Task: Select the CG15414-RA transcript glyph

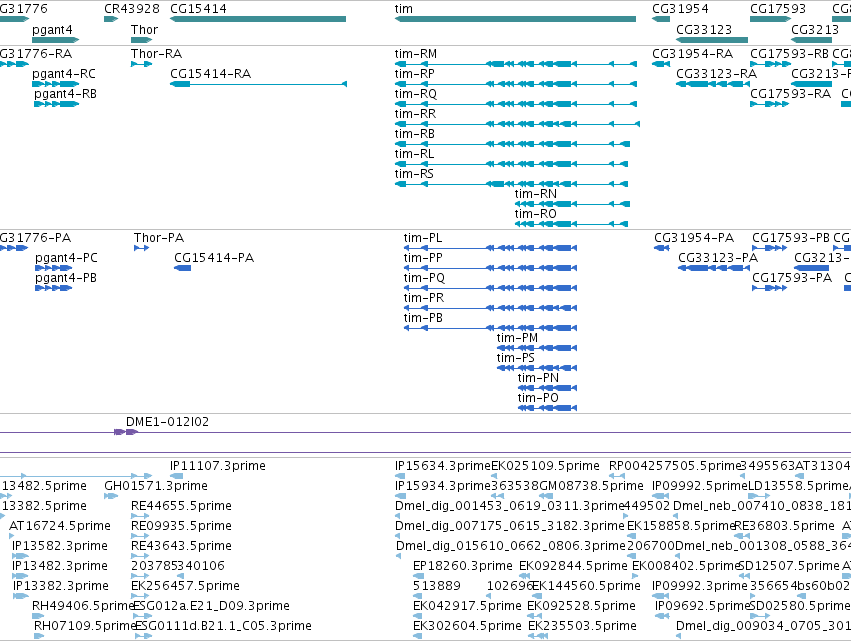Action: pyautogui.click(x=258, y=84)
